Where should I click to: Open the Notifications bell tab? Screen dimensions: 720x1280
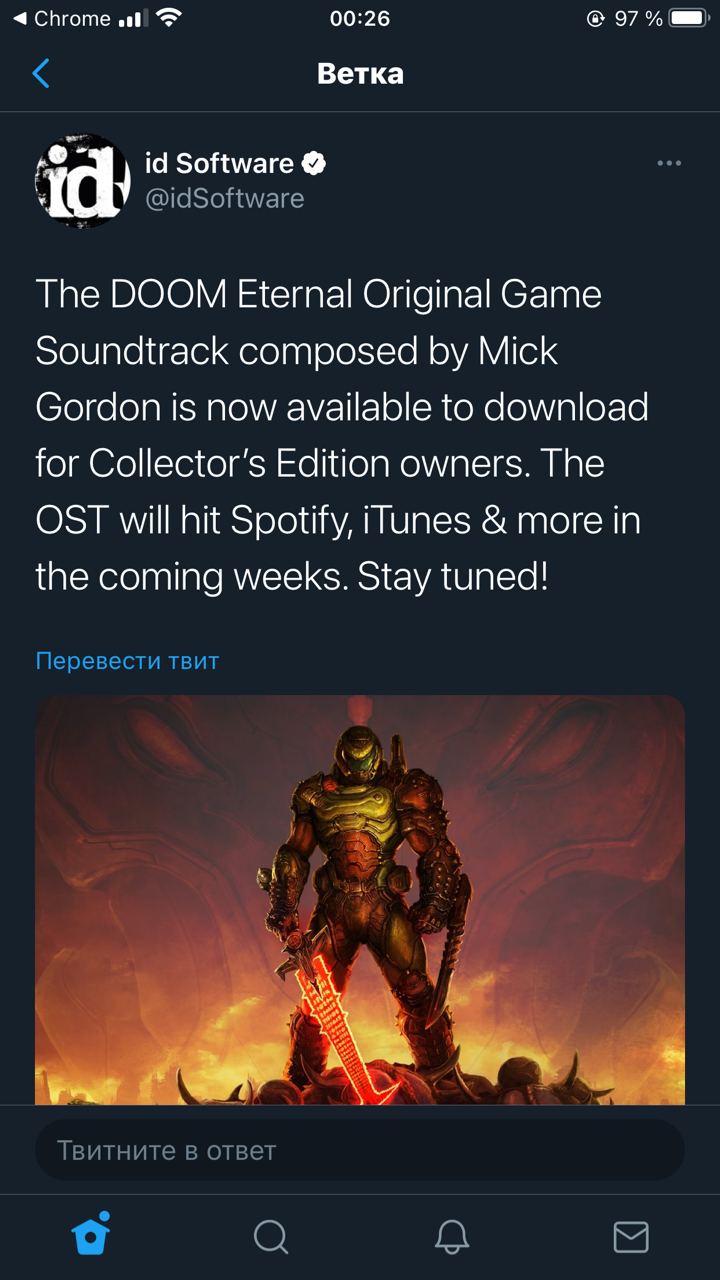coord(452,1237)
